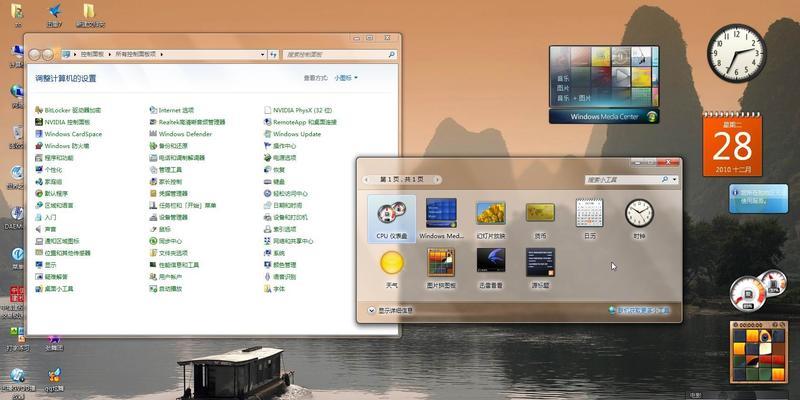
Task: Open Internet 选项 in control panel
Action: click(171, 110)
